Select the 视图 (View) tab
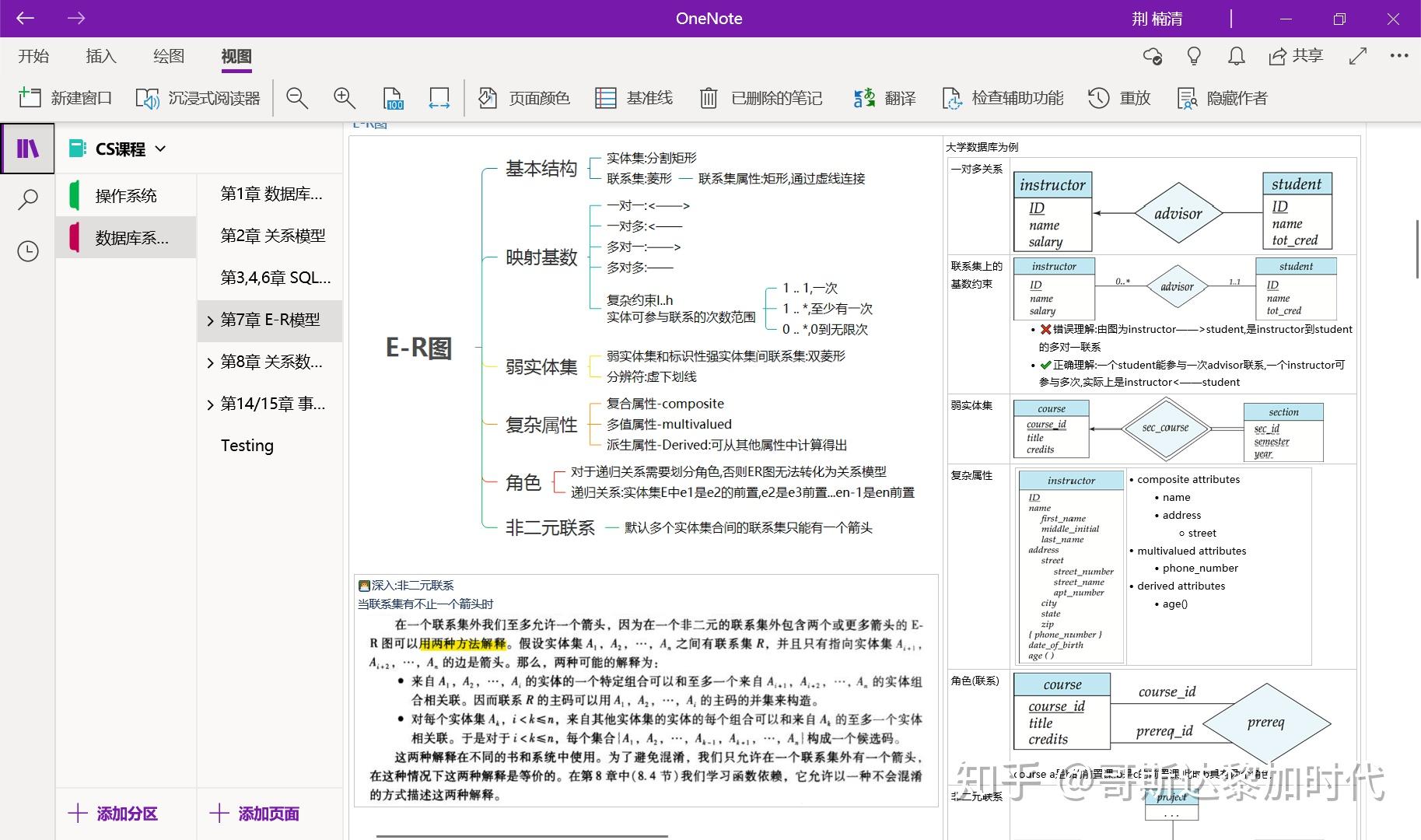1421x840 pixels. tap(236, 56)
